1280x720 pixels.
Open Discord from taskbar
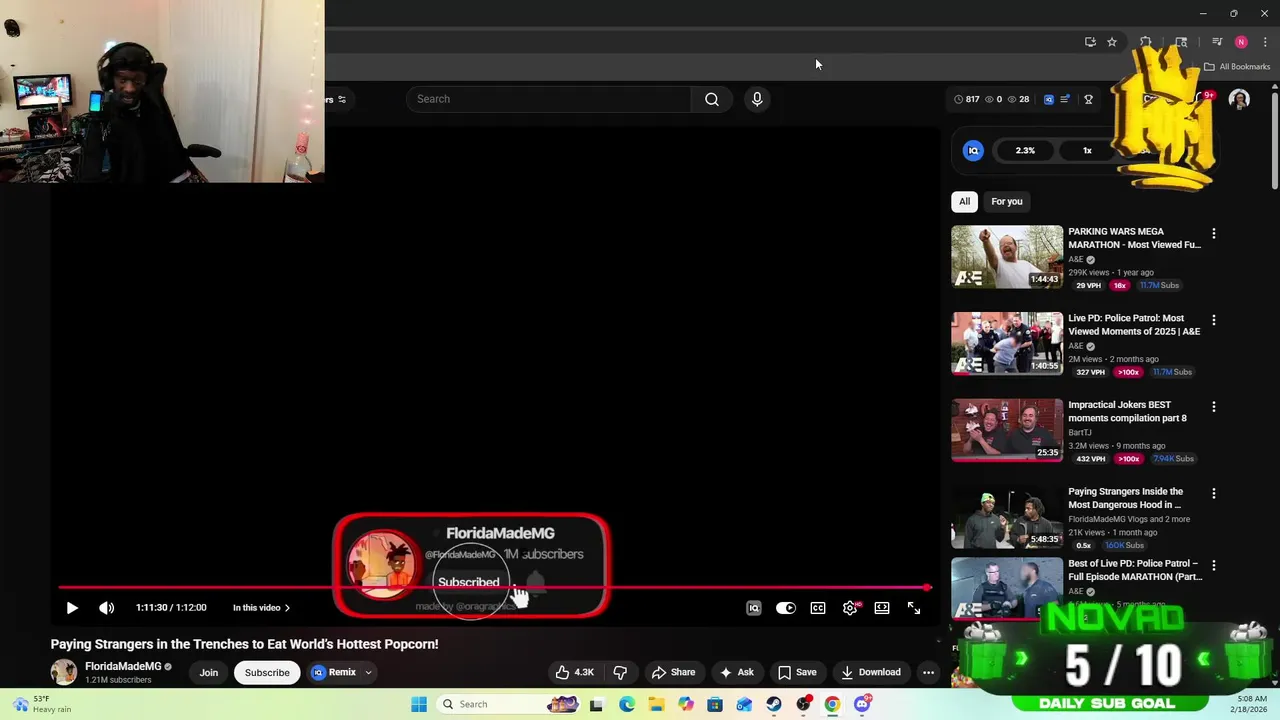click(x=862, y=704)
